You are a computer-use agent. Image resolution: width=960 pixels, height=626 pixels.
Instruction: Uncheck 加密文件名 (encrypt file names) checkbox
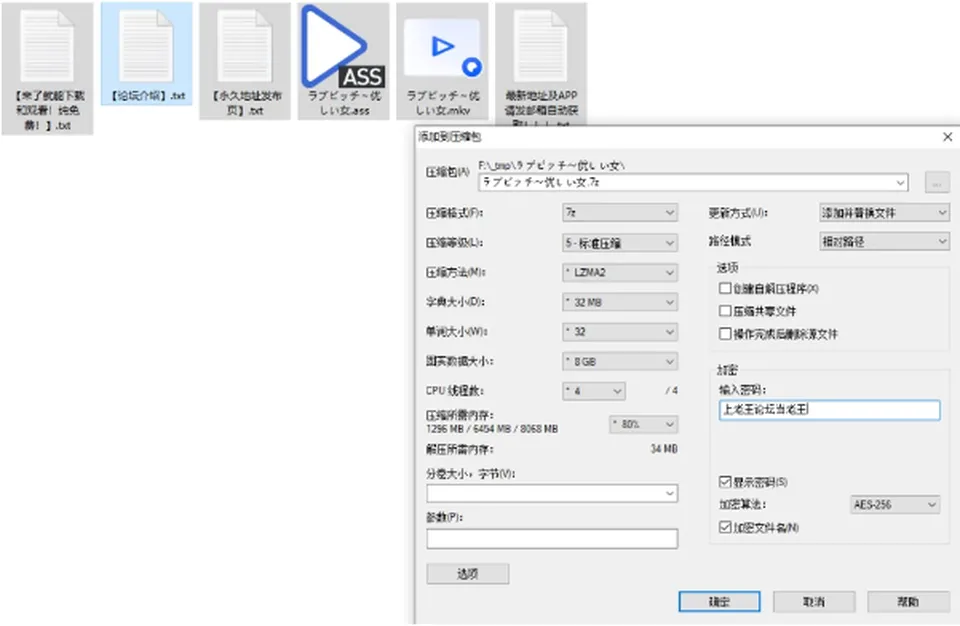tap(726, 527)
